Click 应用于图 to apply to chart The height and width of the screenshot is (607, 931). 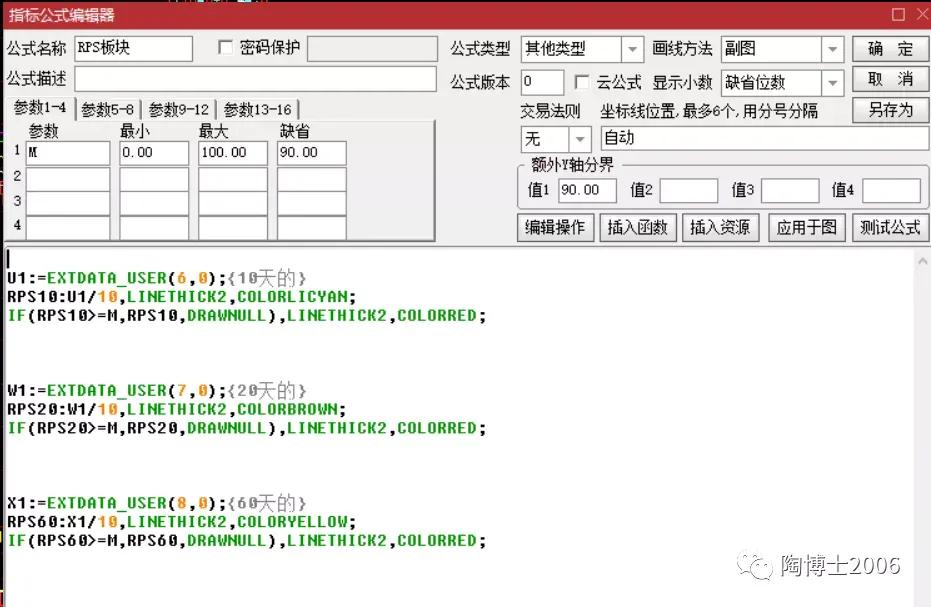pos(806,227)
